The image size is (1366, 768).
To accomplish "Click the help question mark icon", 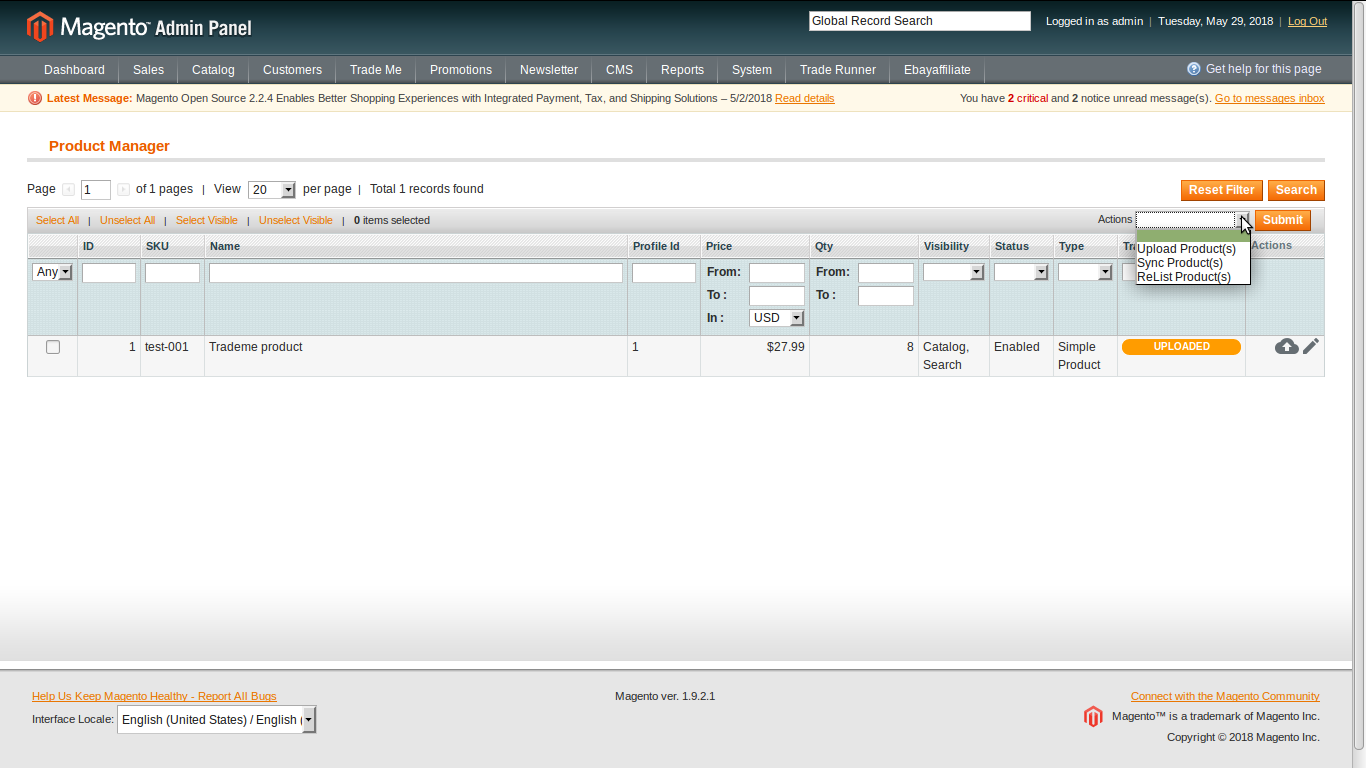I will point(1194,69).
